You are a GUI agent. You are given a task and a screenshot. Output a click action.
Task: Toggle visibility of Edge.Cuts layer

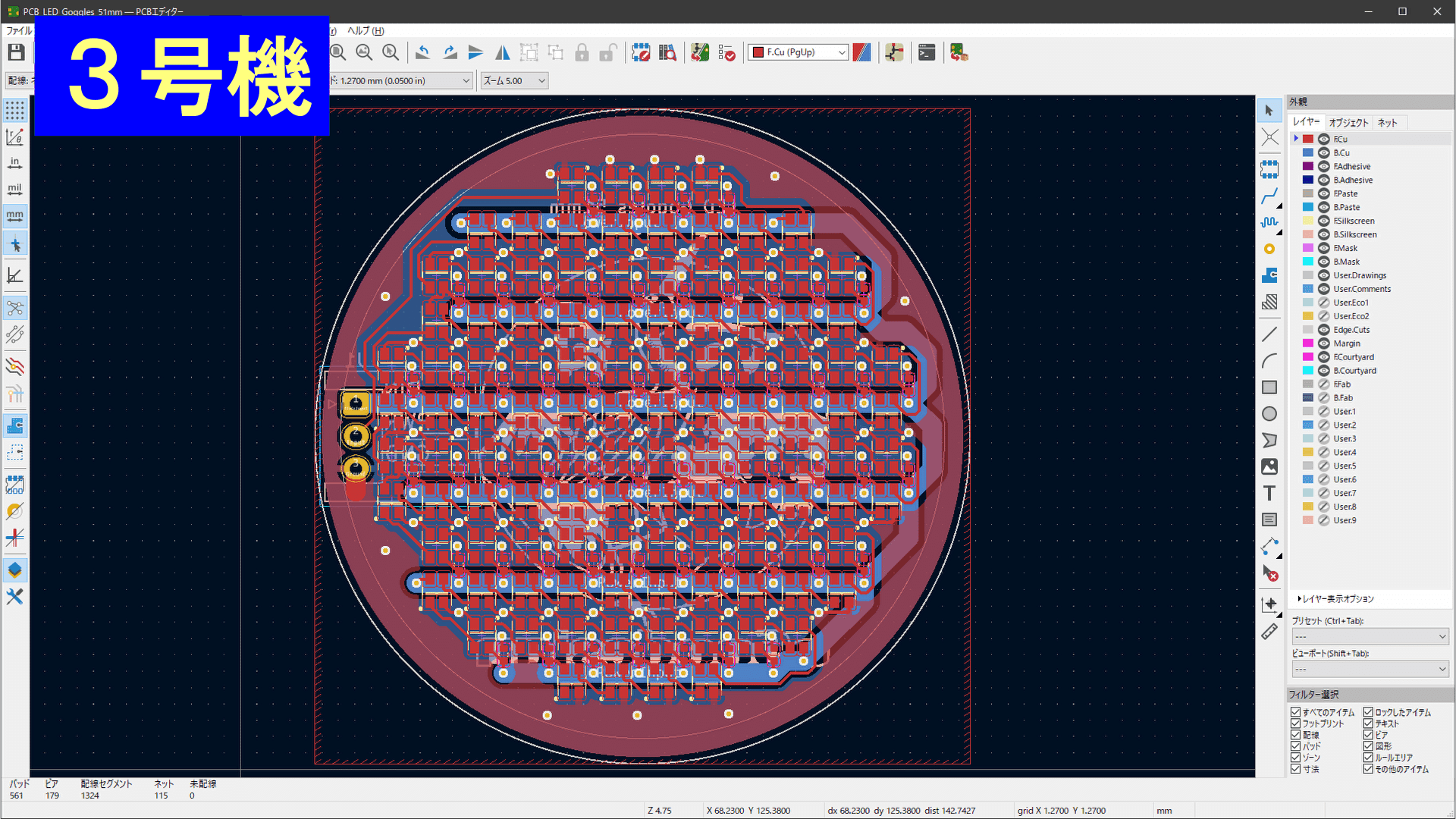point(1323,330)
